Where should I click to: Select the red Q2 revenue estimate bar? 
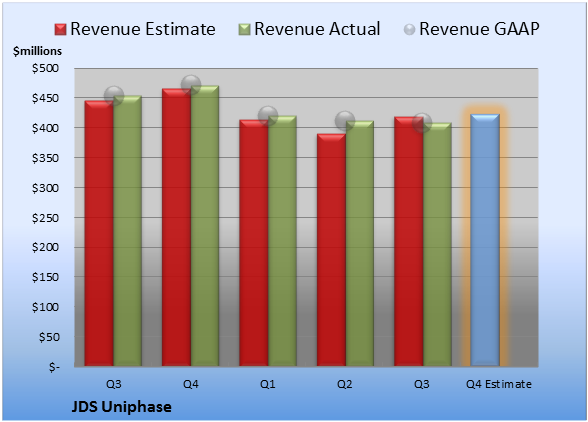point(331,250)
